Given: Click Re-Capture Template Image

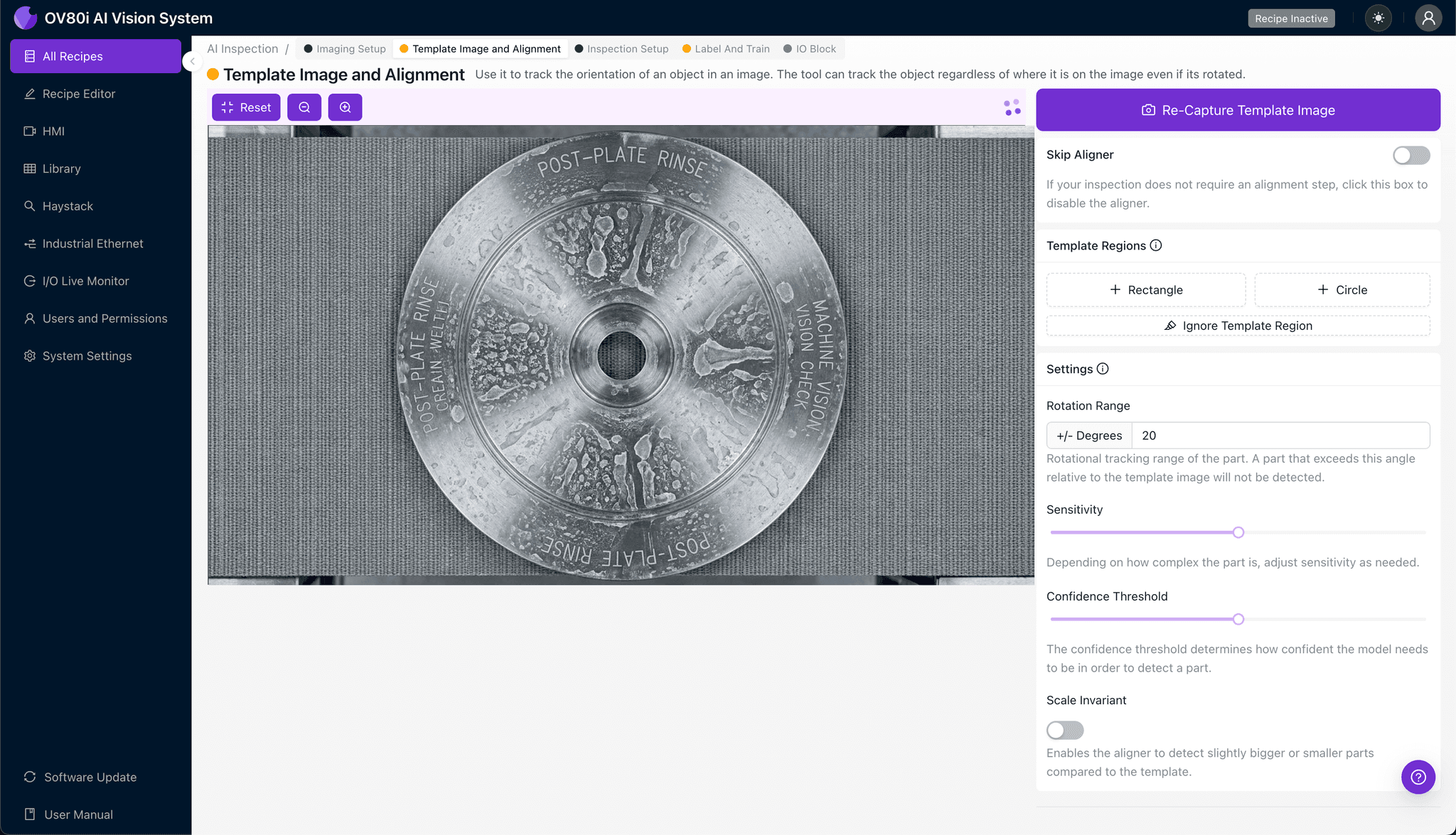Looking at the screenshot, I should [1238, 109].
